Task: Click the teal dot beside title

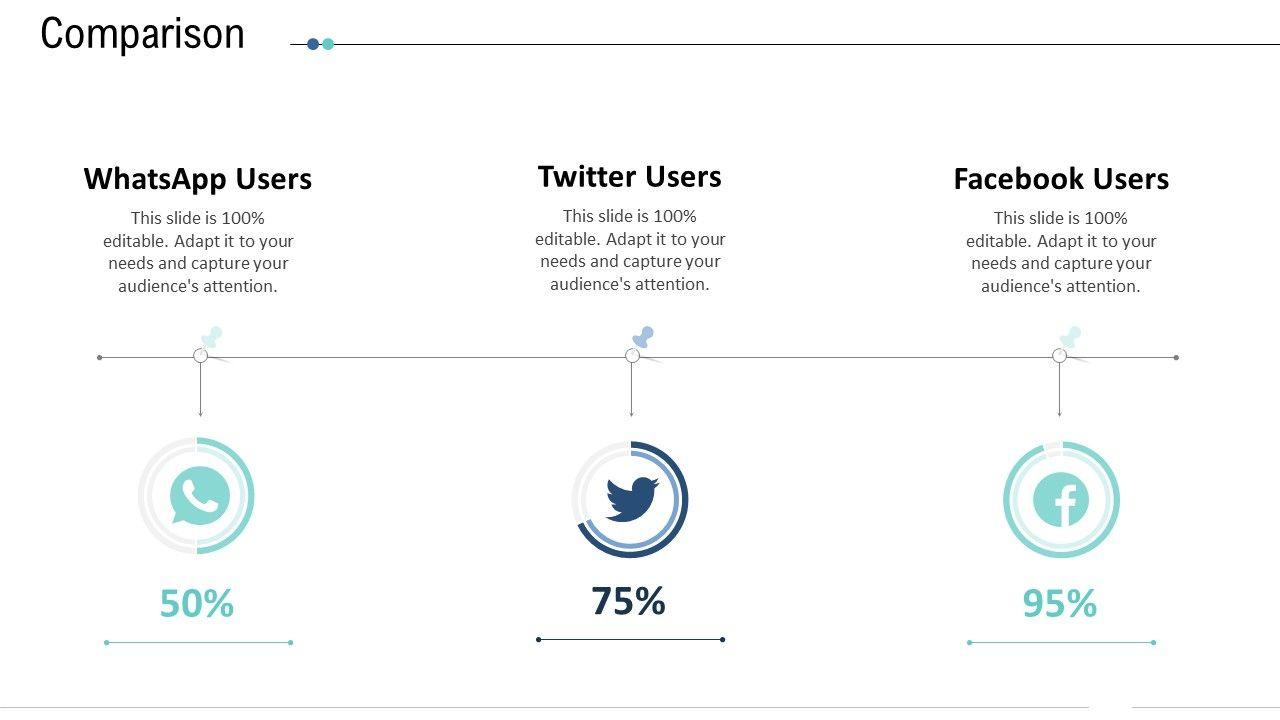Action: point(328,44)
